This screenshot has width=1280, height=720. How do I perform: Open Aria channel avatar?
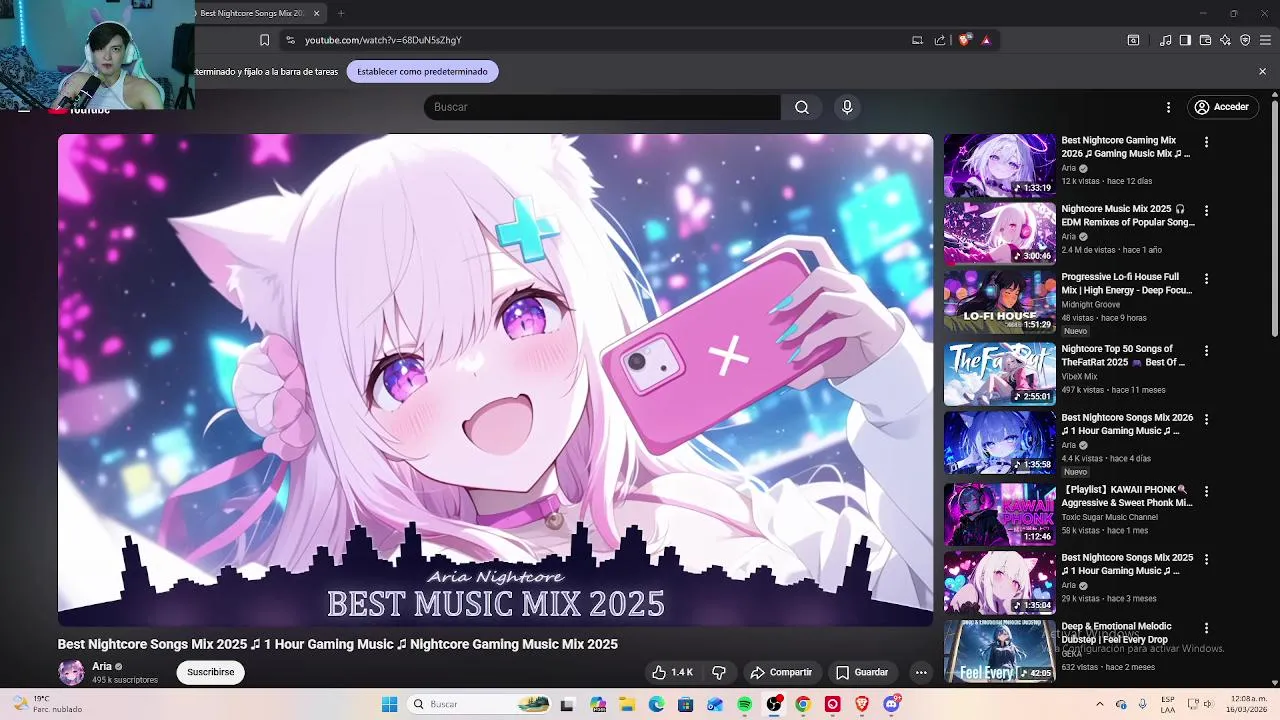[71, 672]
